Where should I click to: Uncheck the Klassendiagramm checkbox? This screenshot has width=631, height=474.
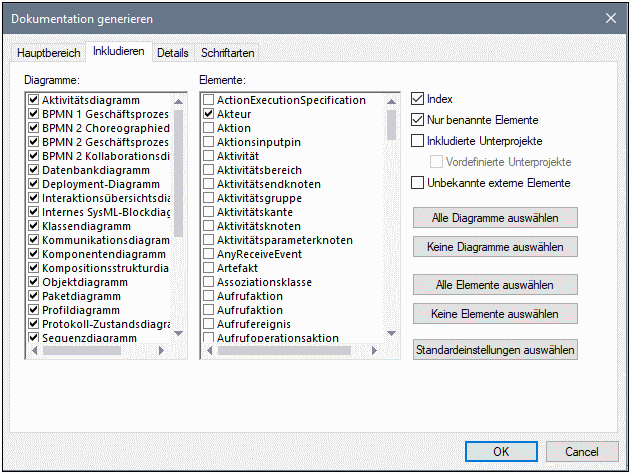(x=35, y=227)
